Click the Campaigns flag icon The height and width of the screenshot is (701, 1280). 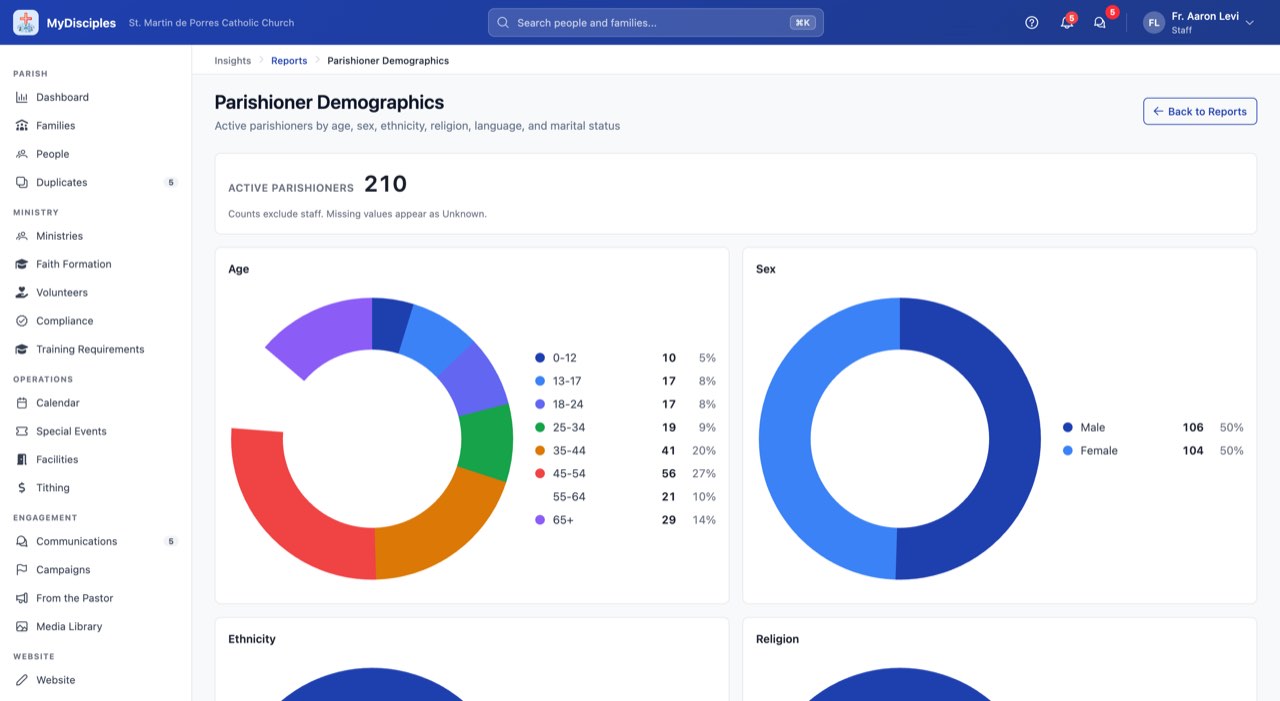[22, 569]
